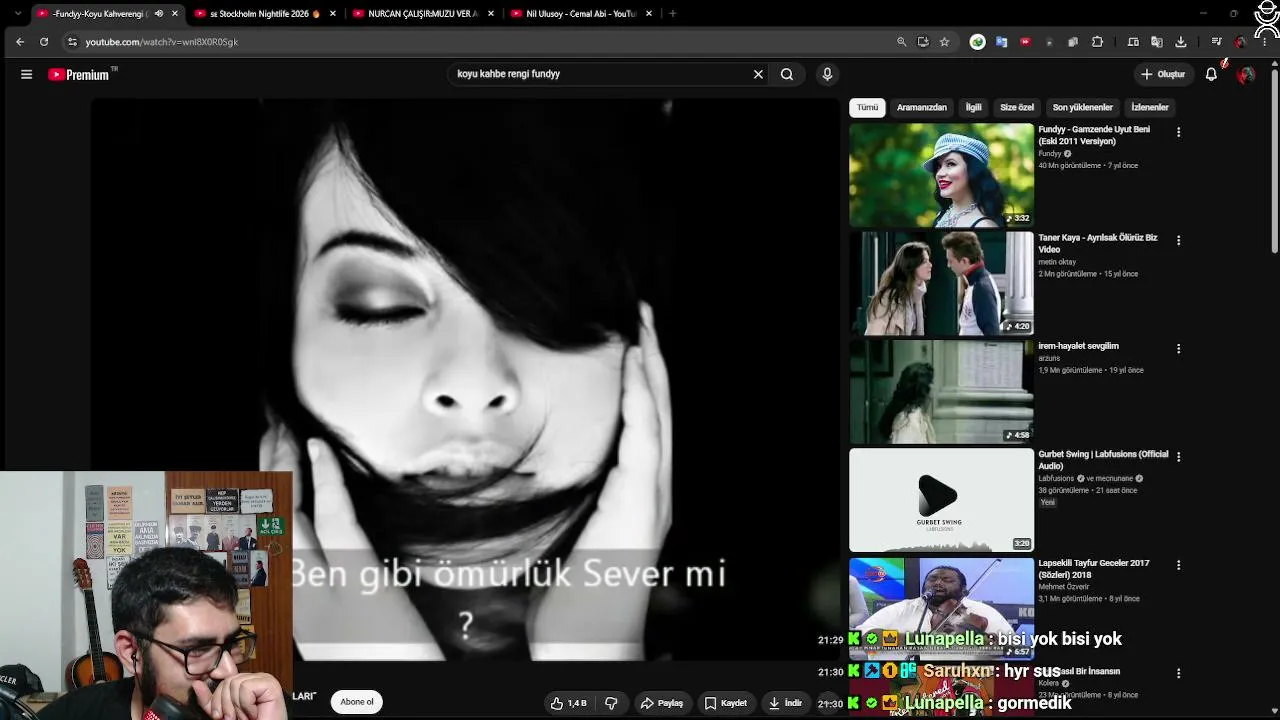Open options for Gurbet Swing video
Image resolution: width=1280 pixels, height=720 pixels.
point(1179,457)
